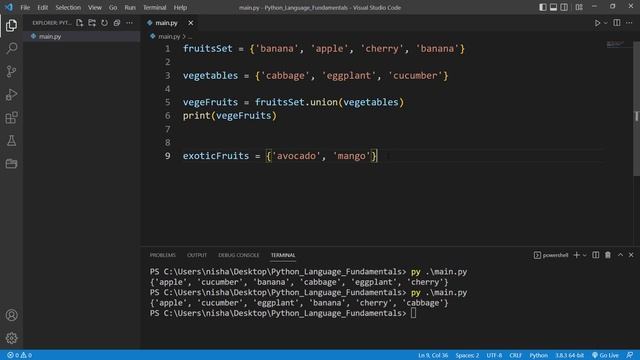Open the folder icon view in activity bar
Screen dimensions: 640x360
[x=11, y=164]
